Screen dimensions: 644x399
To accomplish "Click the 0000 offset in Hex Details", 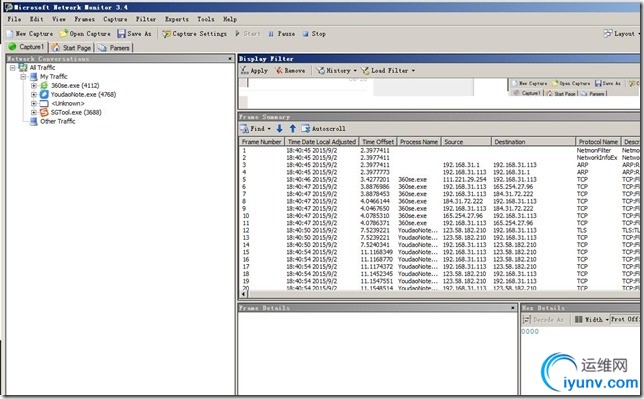I will (530, 332).
